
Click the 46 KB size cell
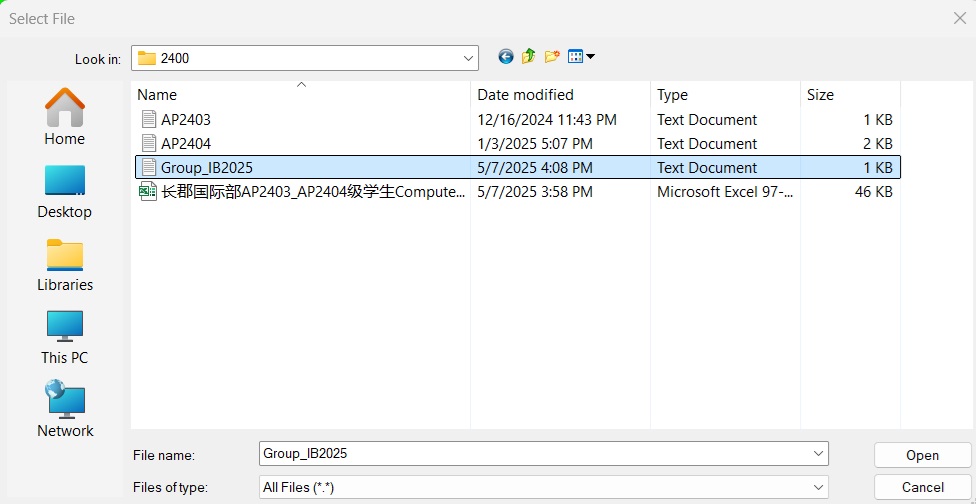[x=874, y=192]
